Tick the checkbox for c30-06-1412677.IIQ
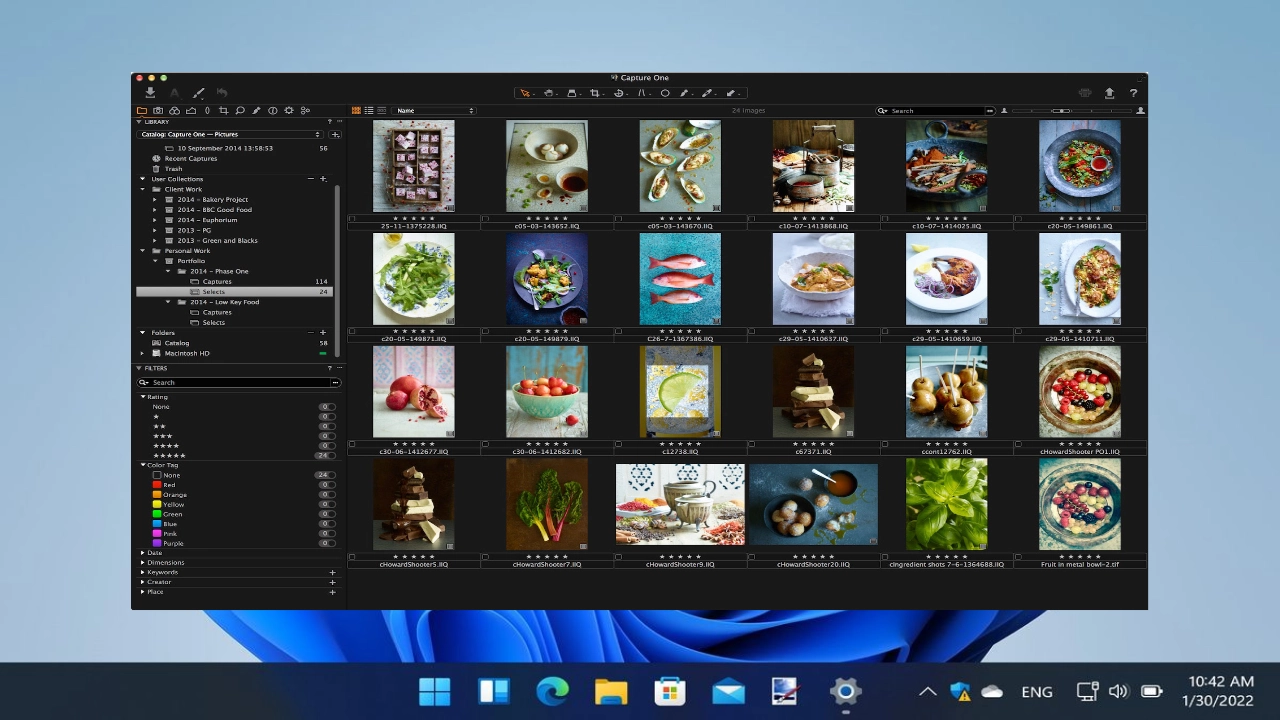Image resolution: width=1280 pixels, height=720 pixels. [352, 443]
